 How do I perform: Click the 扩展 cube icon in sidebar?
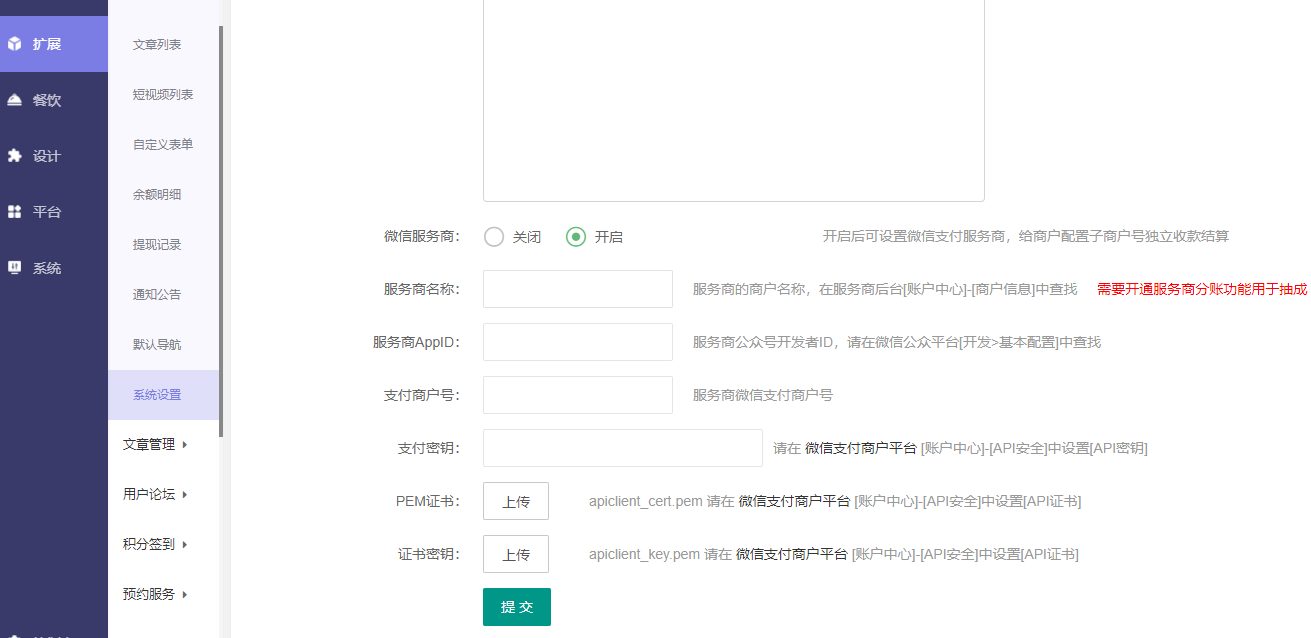point(15,44)
